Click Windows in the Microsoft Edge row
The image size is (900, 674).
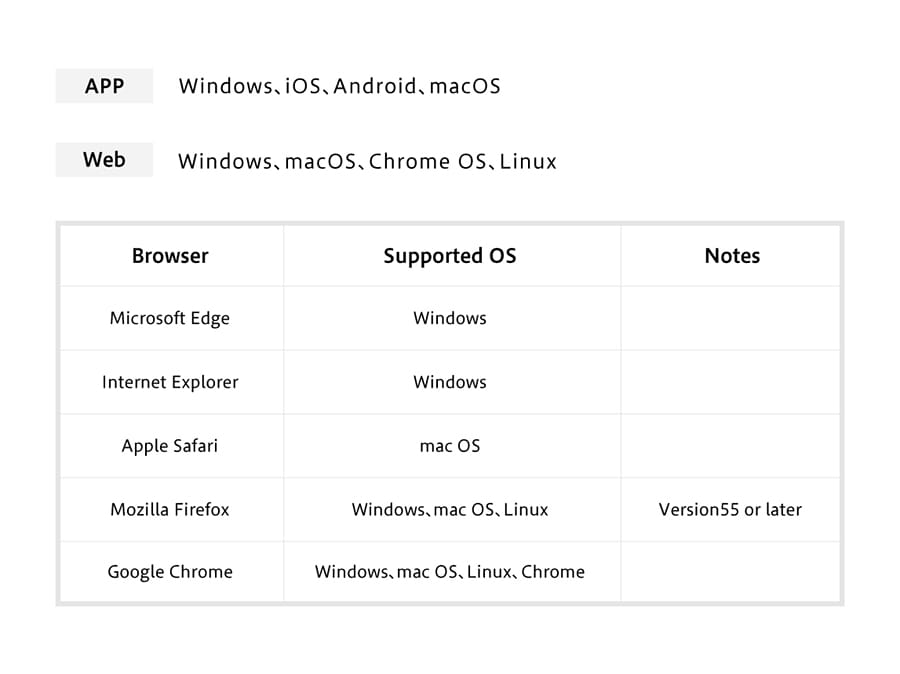point(450,318)
